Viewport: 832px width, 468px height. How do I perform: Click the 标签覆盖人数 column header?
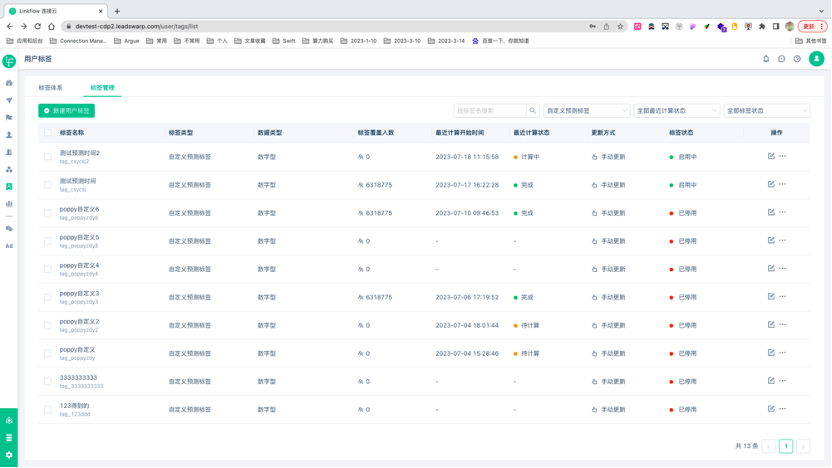point(376,133)
